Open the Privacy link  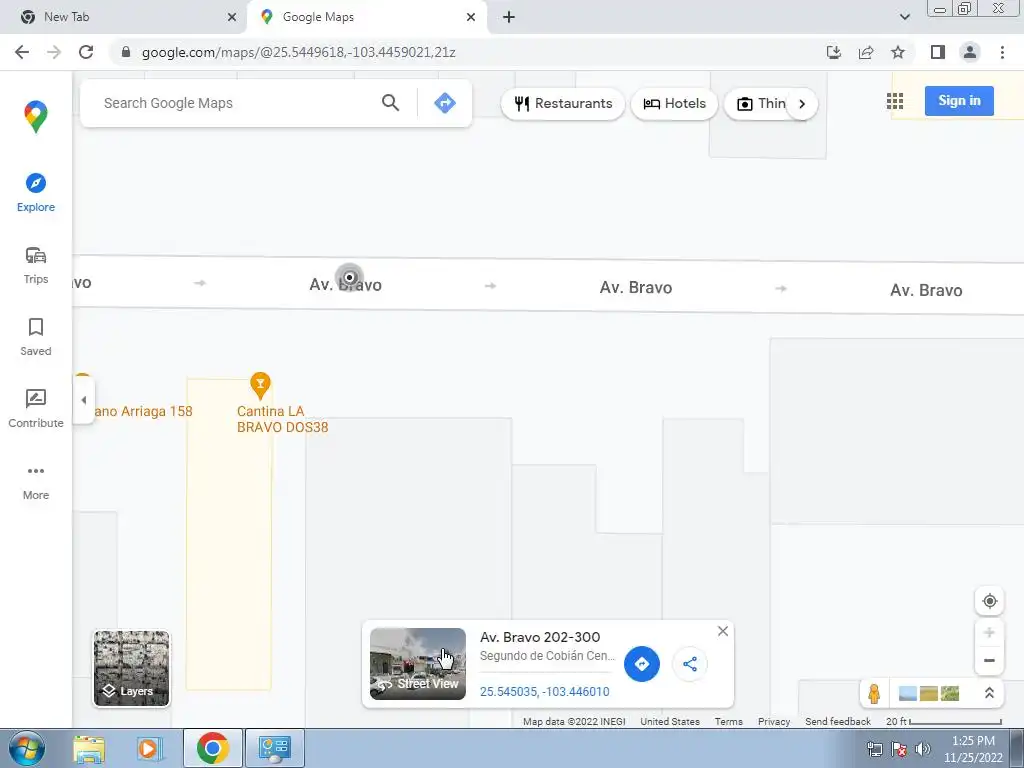[774, 722]
